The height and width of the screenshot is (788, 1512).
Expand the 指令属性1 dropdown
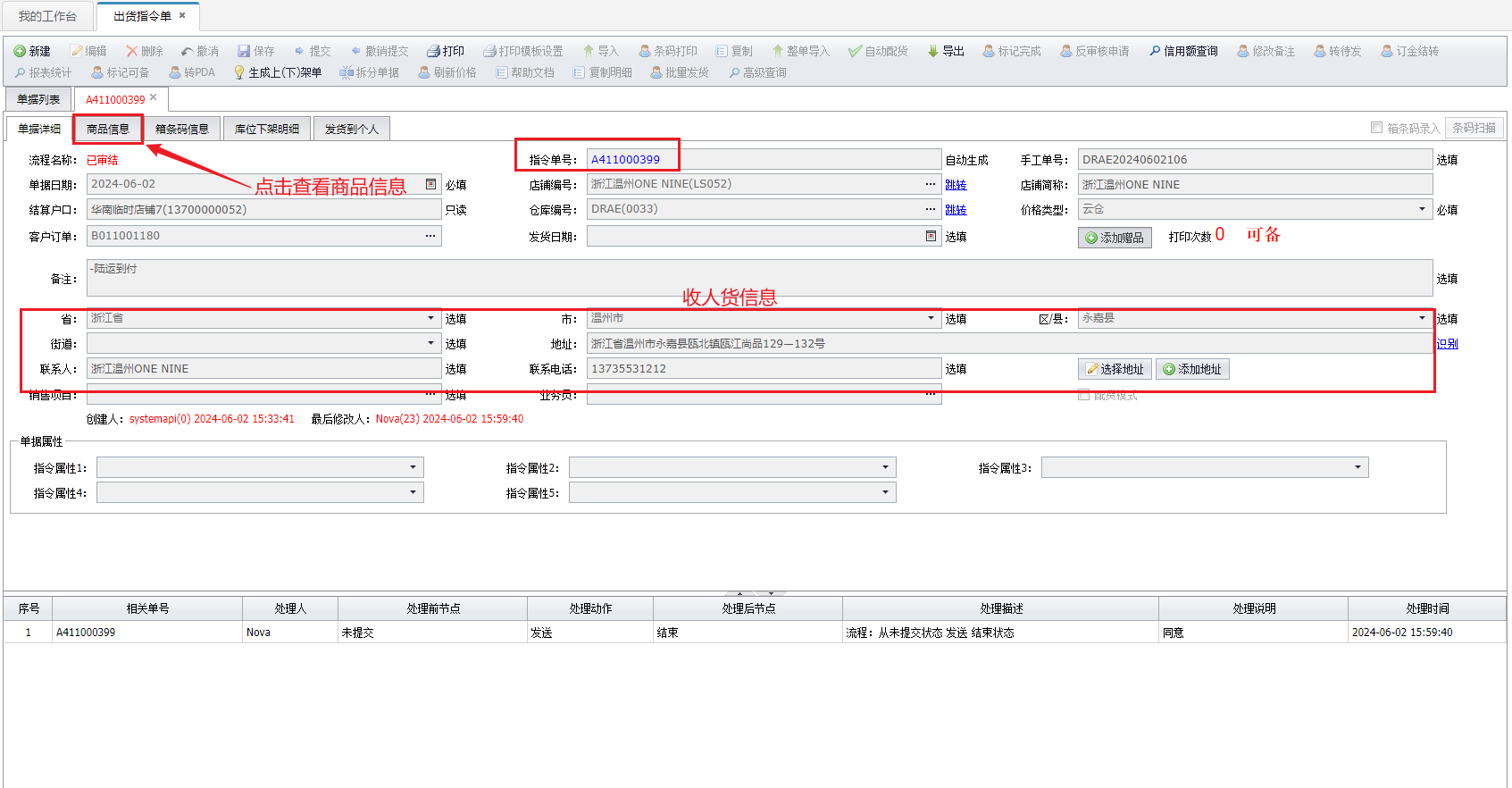pyautogui.click(x=413, y=467)
